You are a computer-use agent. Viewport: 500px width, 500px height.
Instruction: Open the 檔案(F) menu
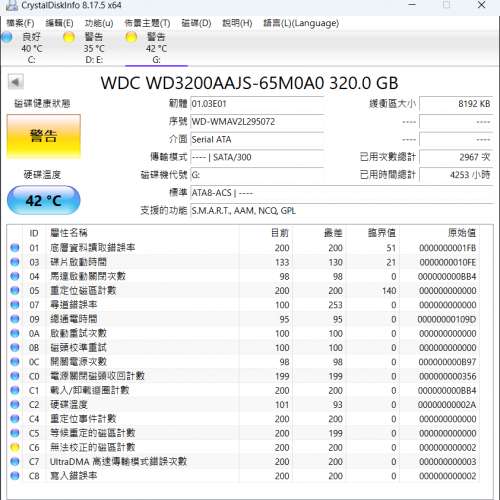(20, 23)
